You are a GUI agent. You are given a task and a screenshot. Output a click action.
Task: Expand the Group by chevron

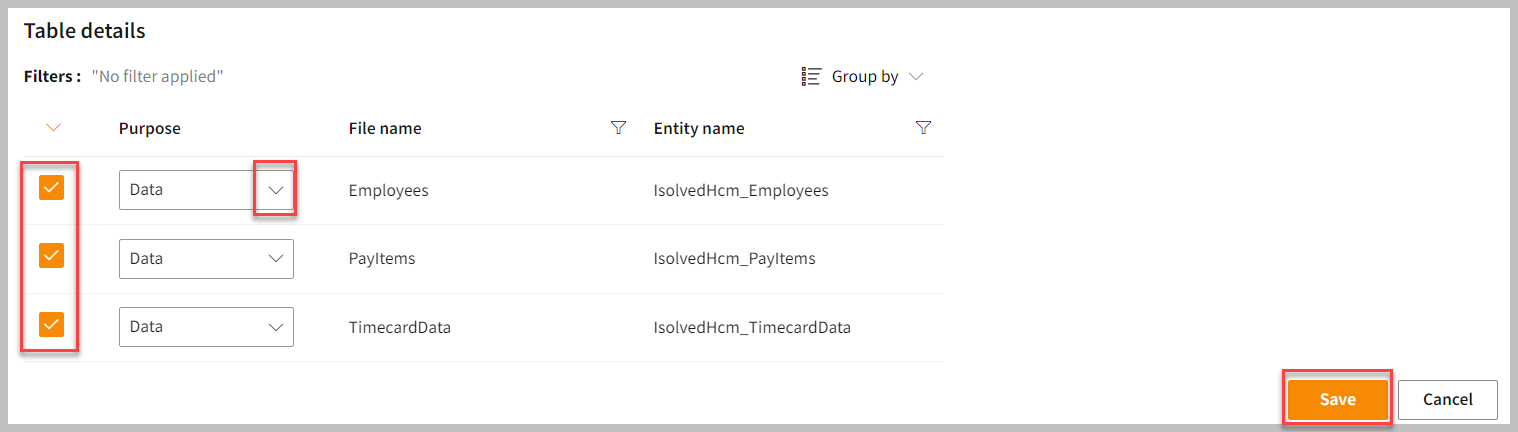[916, 76]
